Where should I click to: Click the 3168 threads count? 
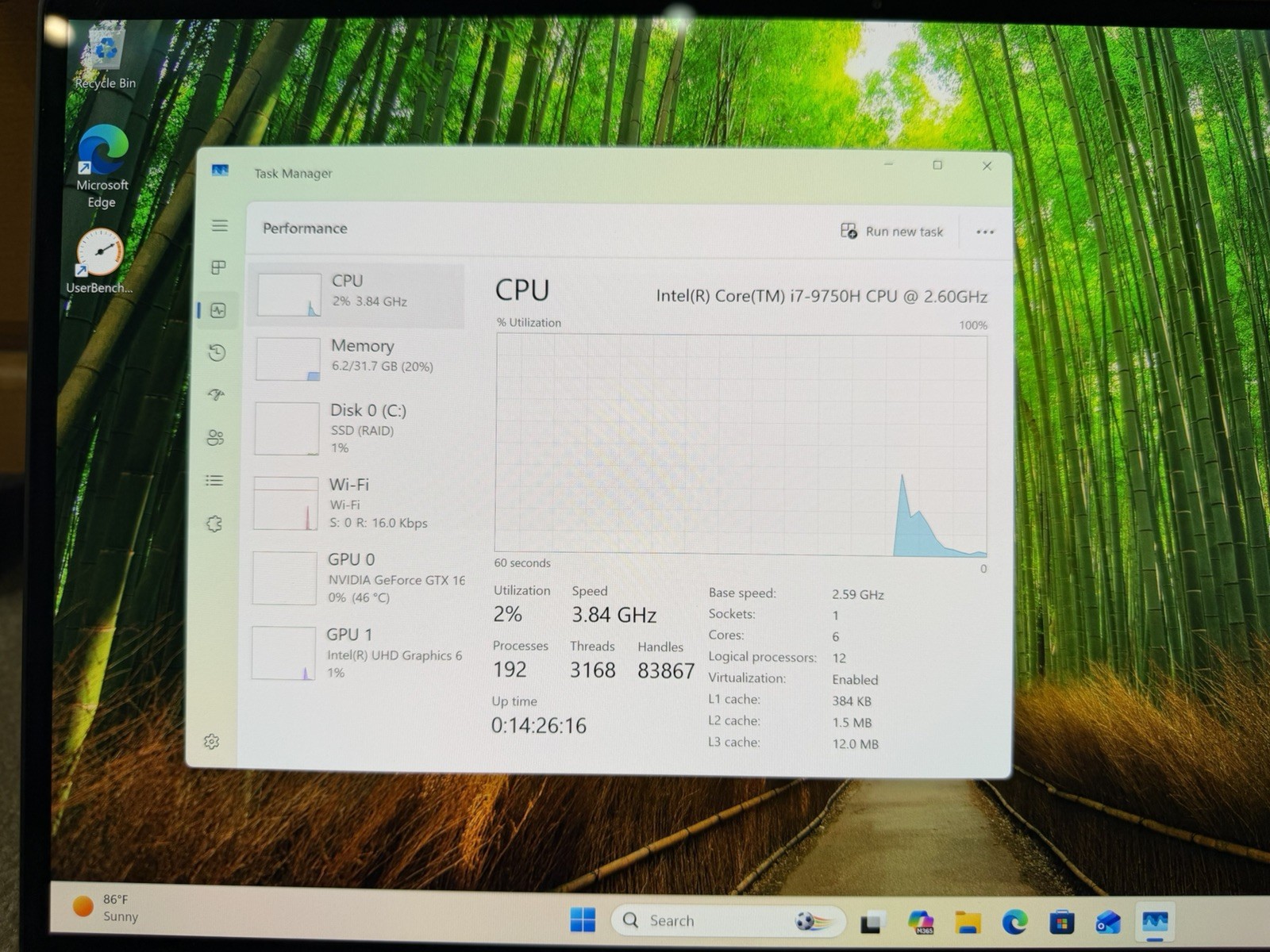pos(592,670)
